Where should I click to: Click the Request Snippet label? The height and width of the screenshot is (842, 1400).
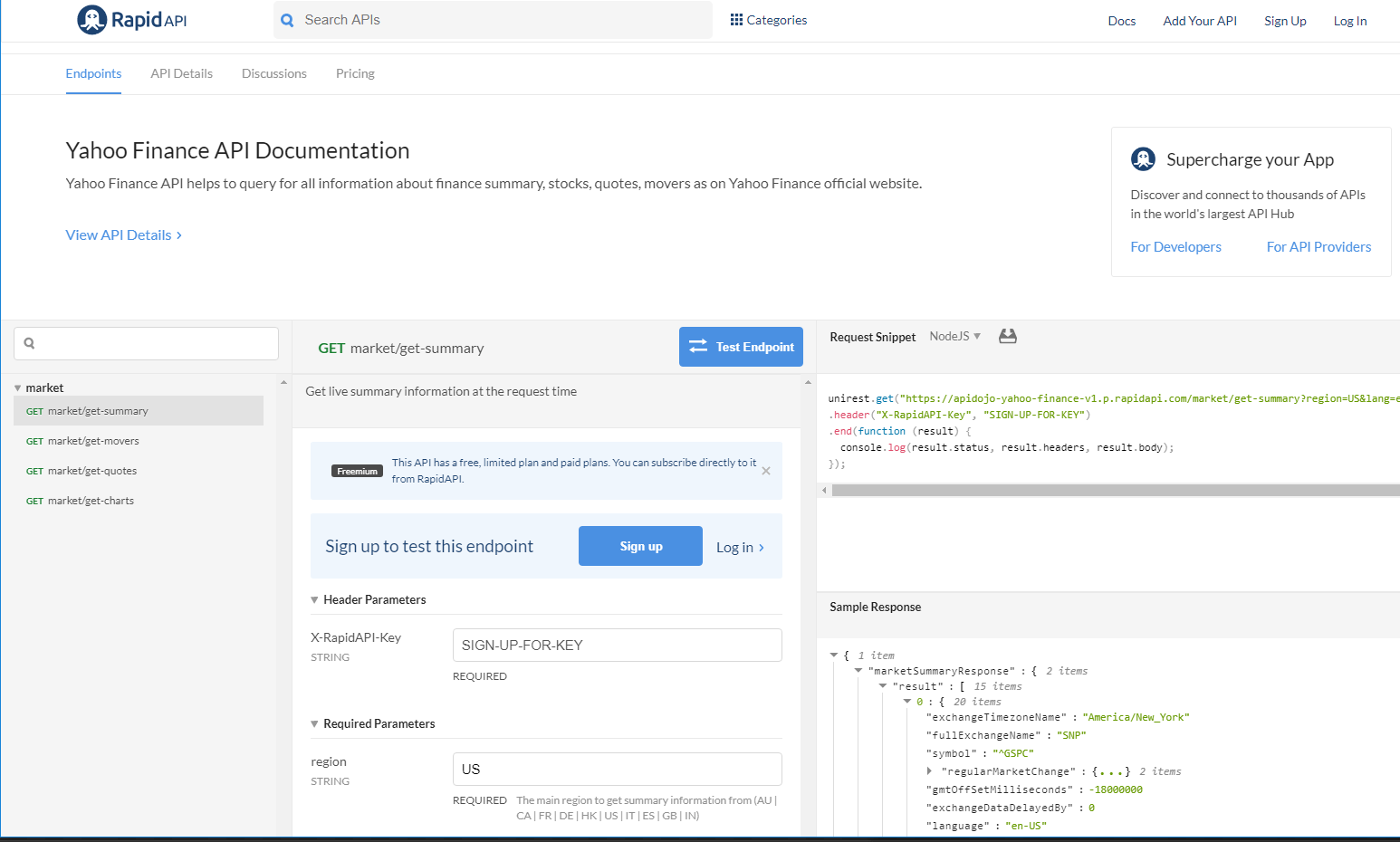[x=872, y=337]
